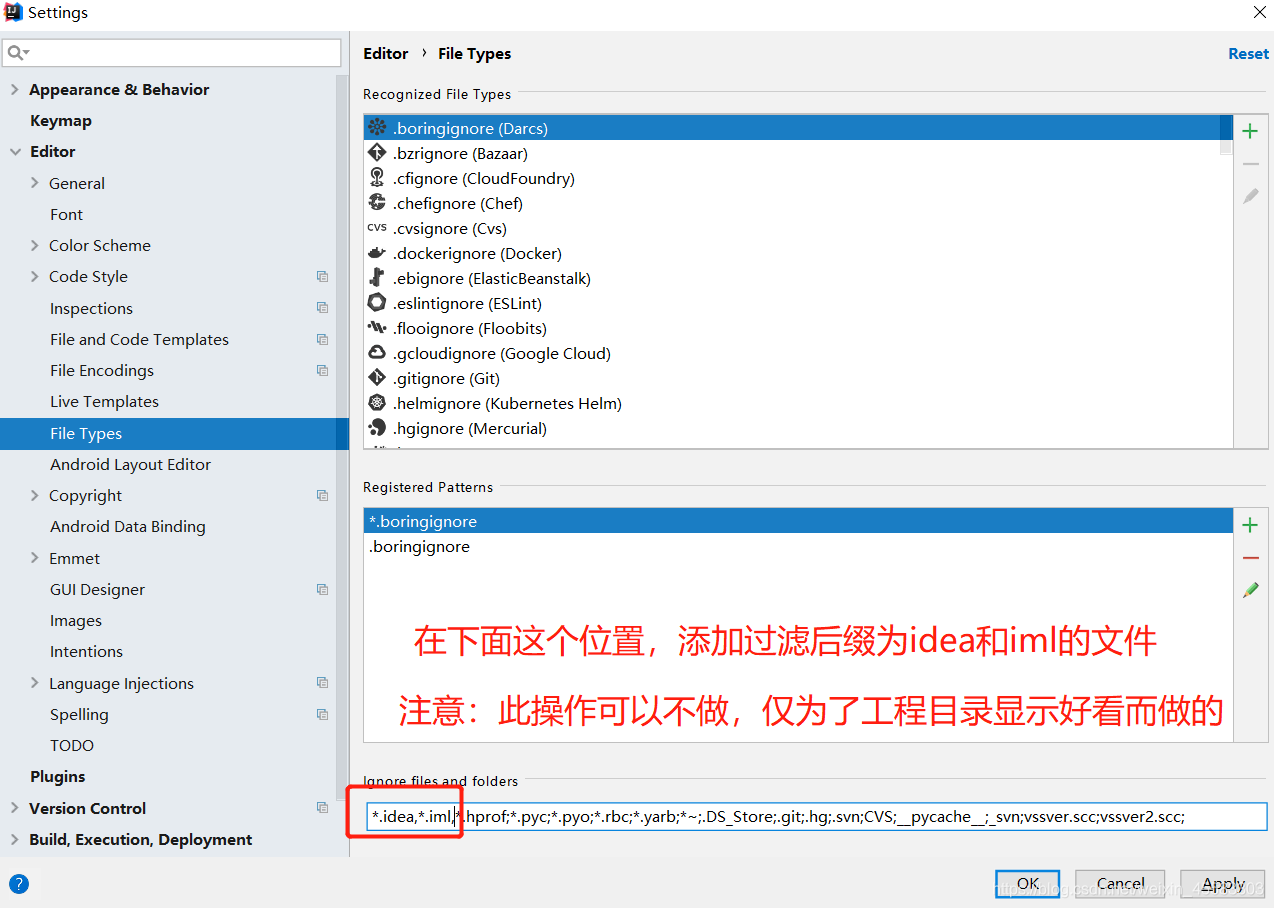This screenshot has height=908, width=1274.
Task: Click the Cancel button
Action: (1120, 884)
